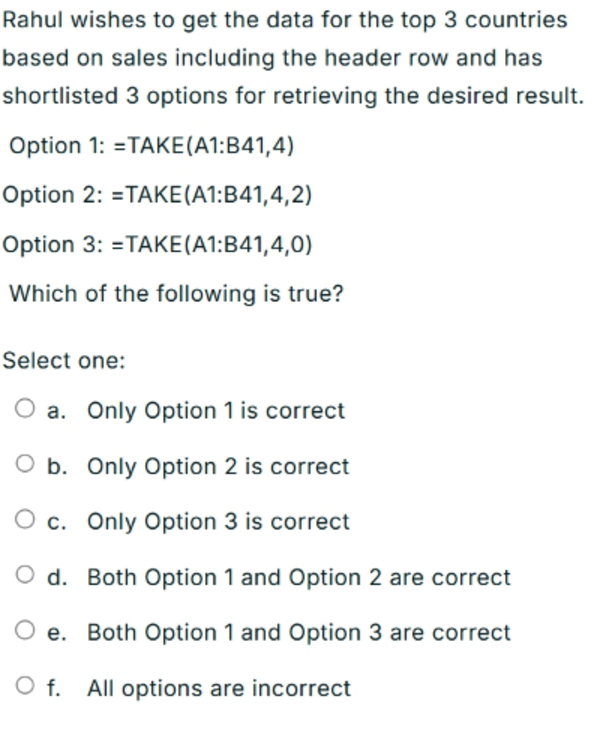Select radio button for answer a
Viewport: 606px width, 748px height.
[x=25, y=408]
